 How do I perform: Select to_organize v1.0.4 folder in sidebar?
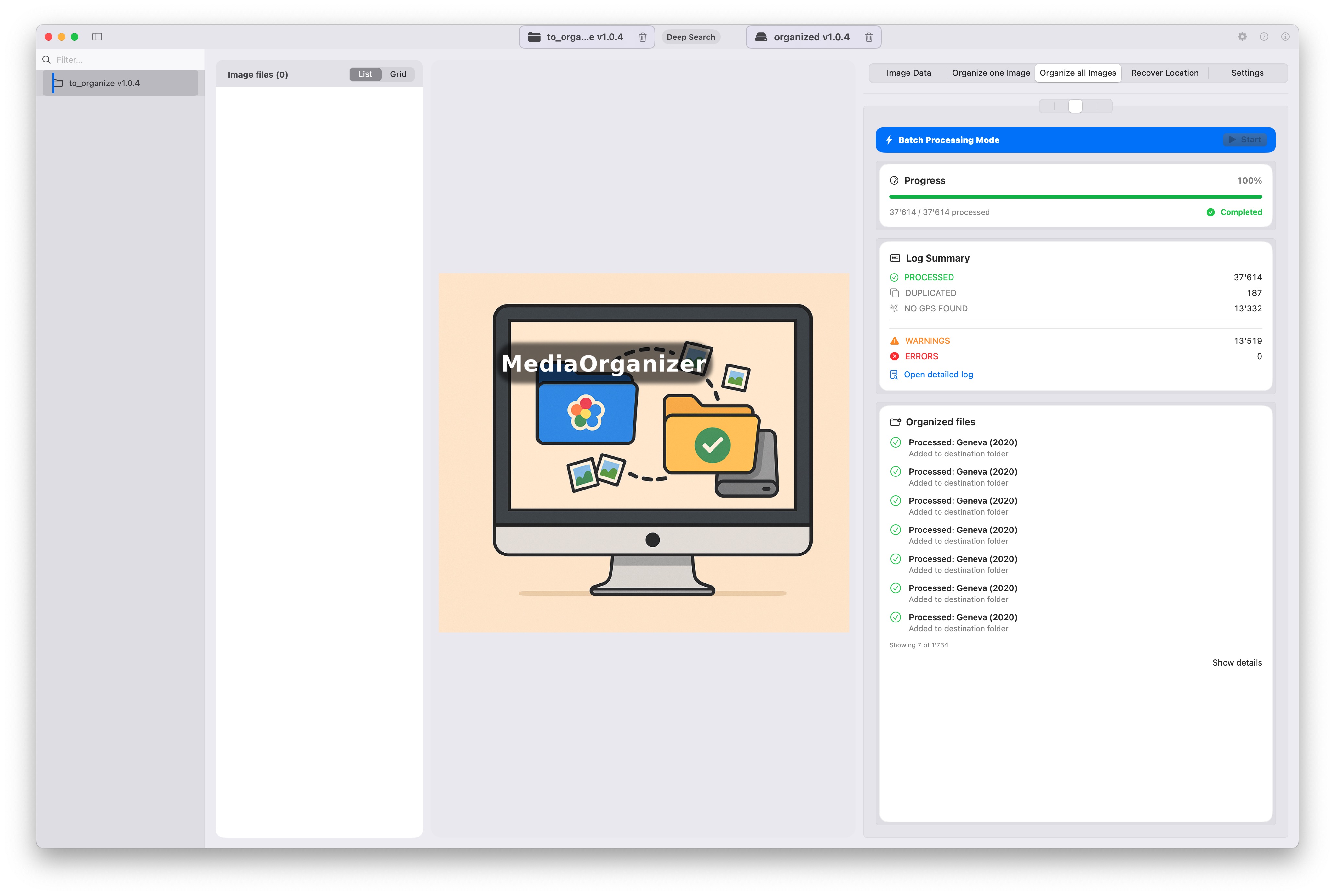click(x=104, y=84)
